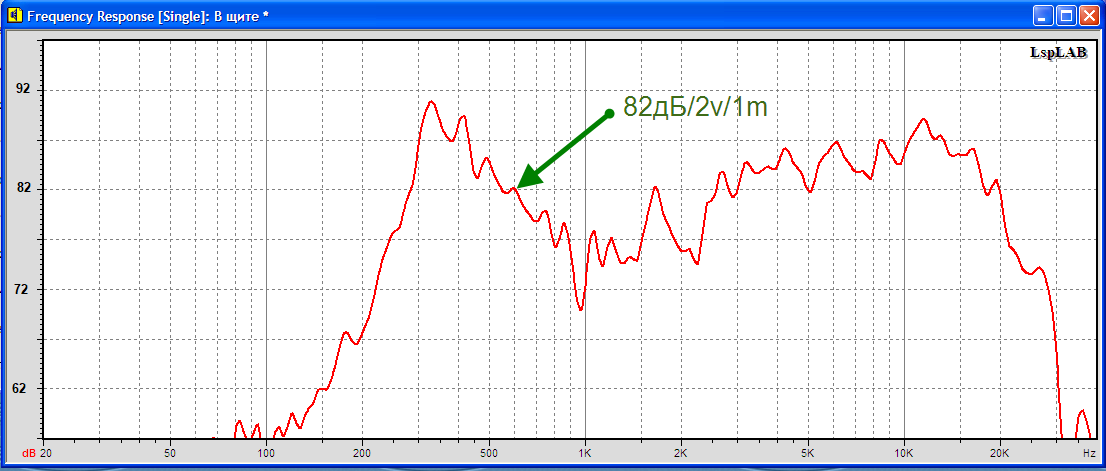This screenshot has width=1106, height=471.
Task: Click the 20K frequency axis label
Action: coord(1000,451)
